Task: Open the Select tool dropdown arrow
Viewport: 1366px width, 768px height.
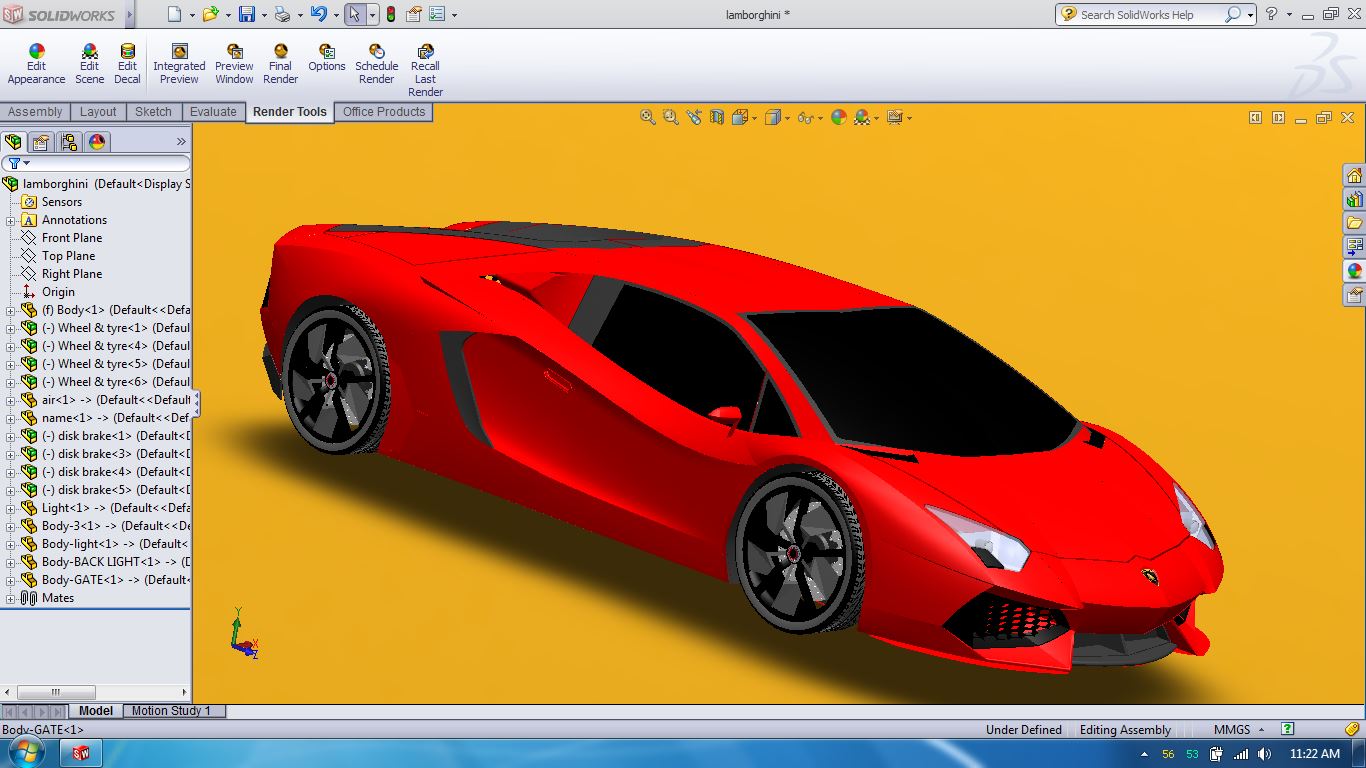Action: 372,15
